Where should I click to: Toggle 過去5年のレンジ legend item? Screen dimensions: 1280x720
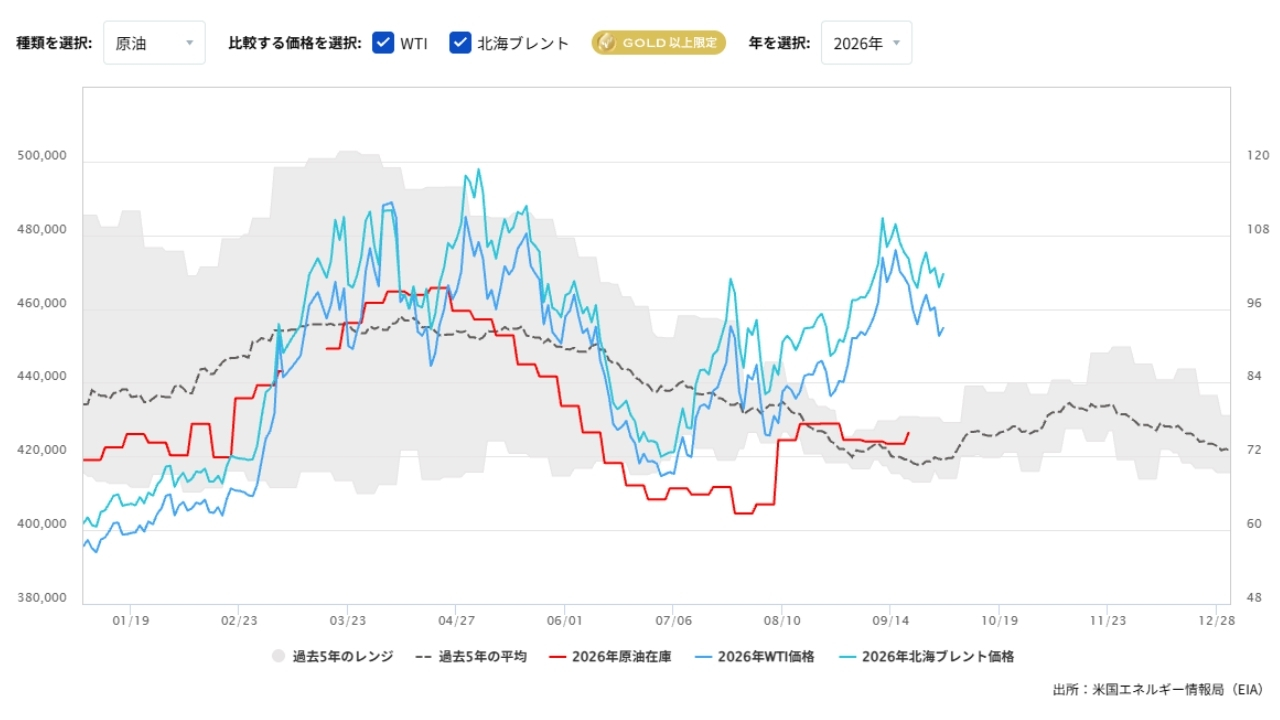tap(333, 657)
